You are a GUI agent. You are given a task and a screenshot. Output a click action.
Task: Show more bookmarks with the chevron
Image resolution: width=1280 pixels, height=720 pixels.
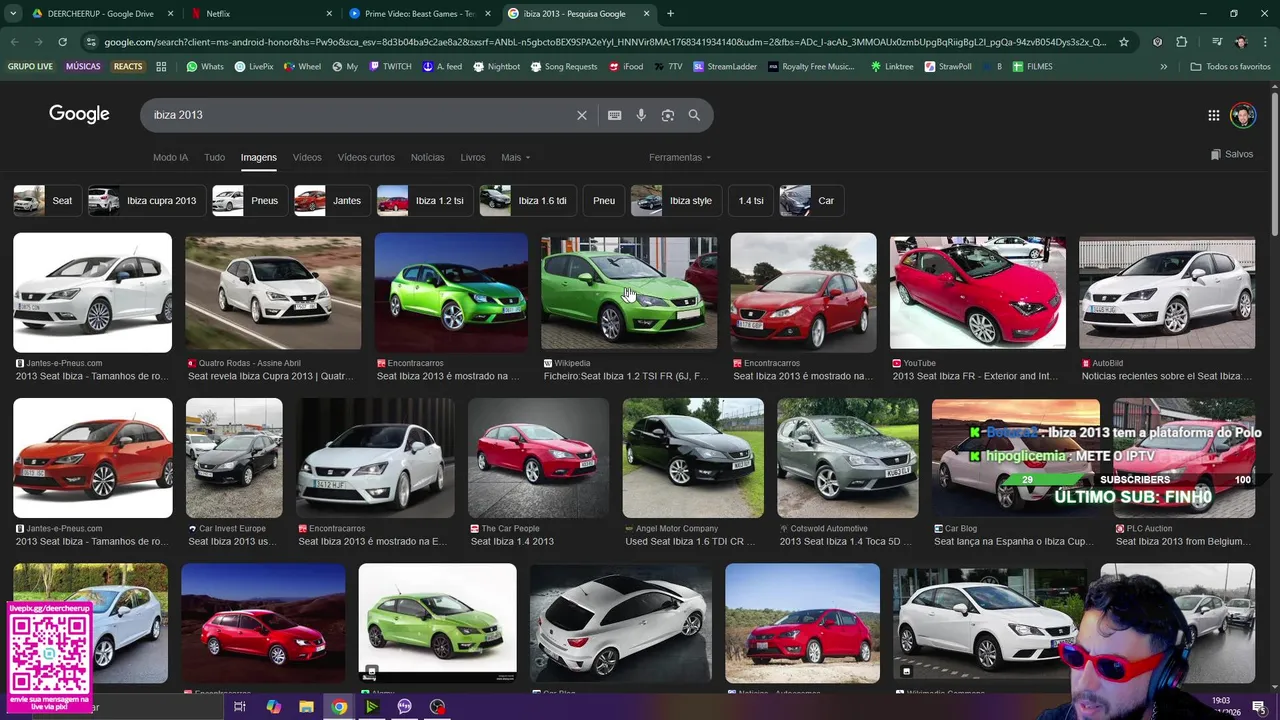pos(1163,66)
